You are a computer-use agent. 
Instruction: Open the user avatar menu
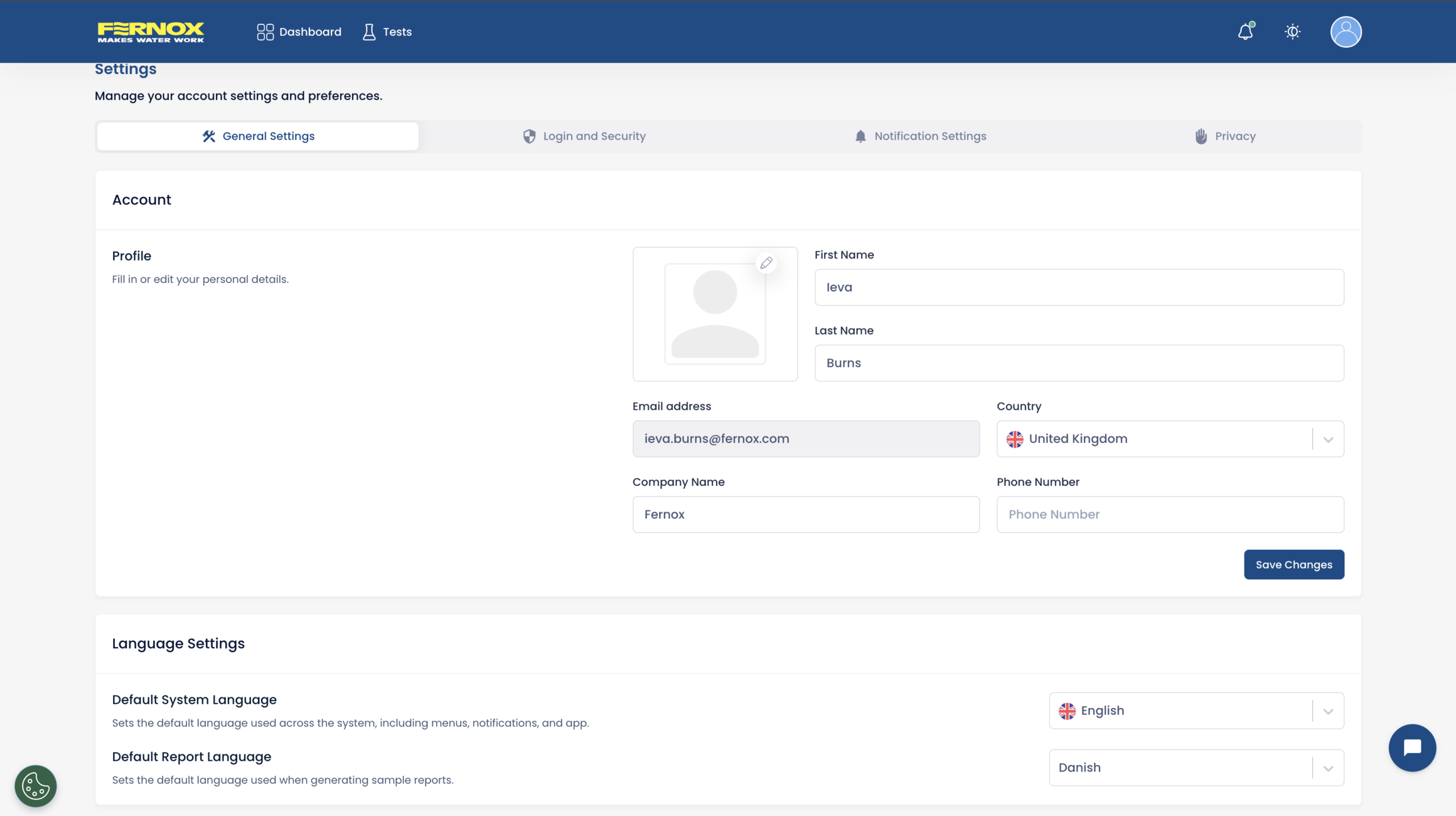pyautogui.click(x=1346, y=32)
